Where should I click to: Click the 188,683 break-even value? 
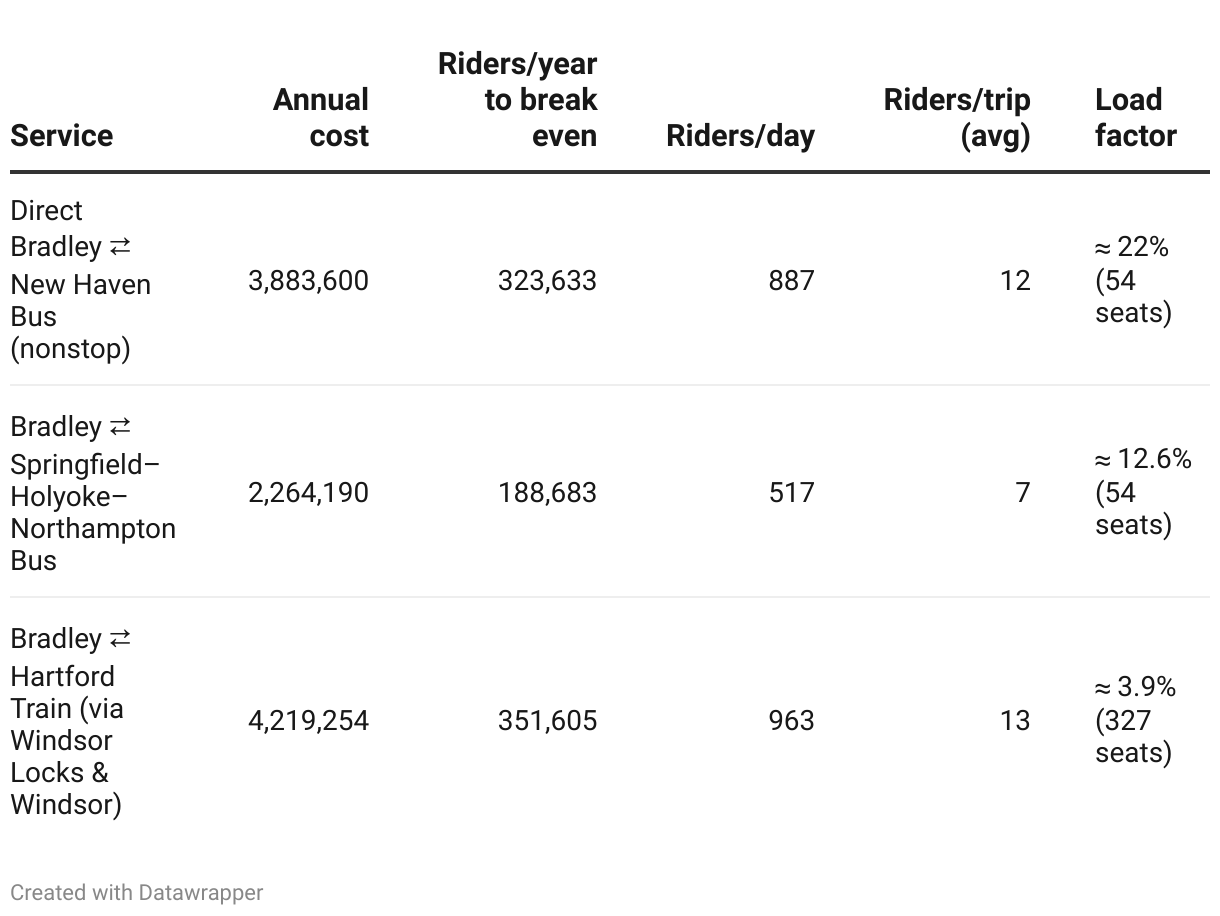pos(547,493)
